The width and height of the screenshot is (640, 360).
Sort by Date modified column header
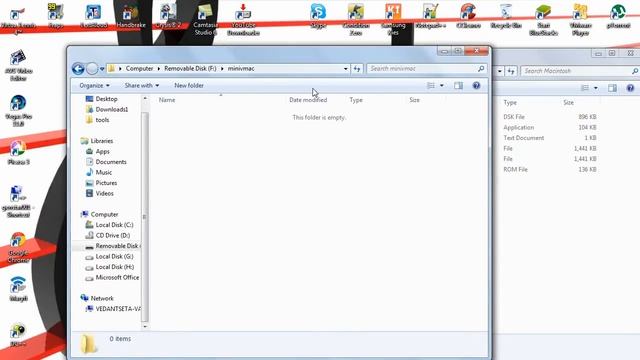coord(308,100)
